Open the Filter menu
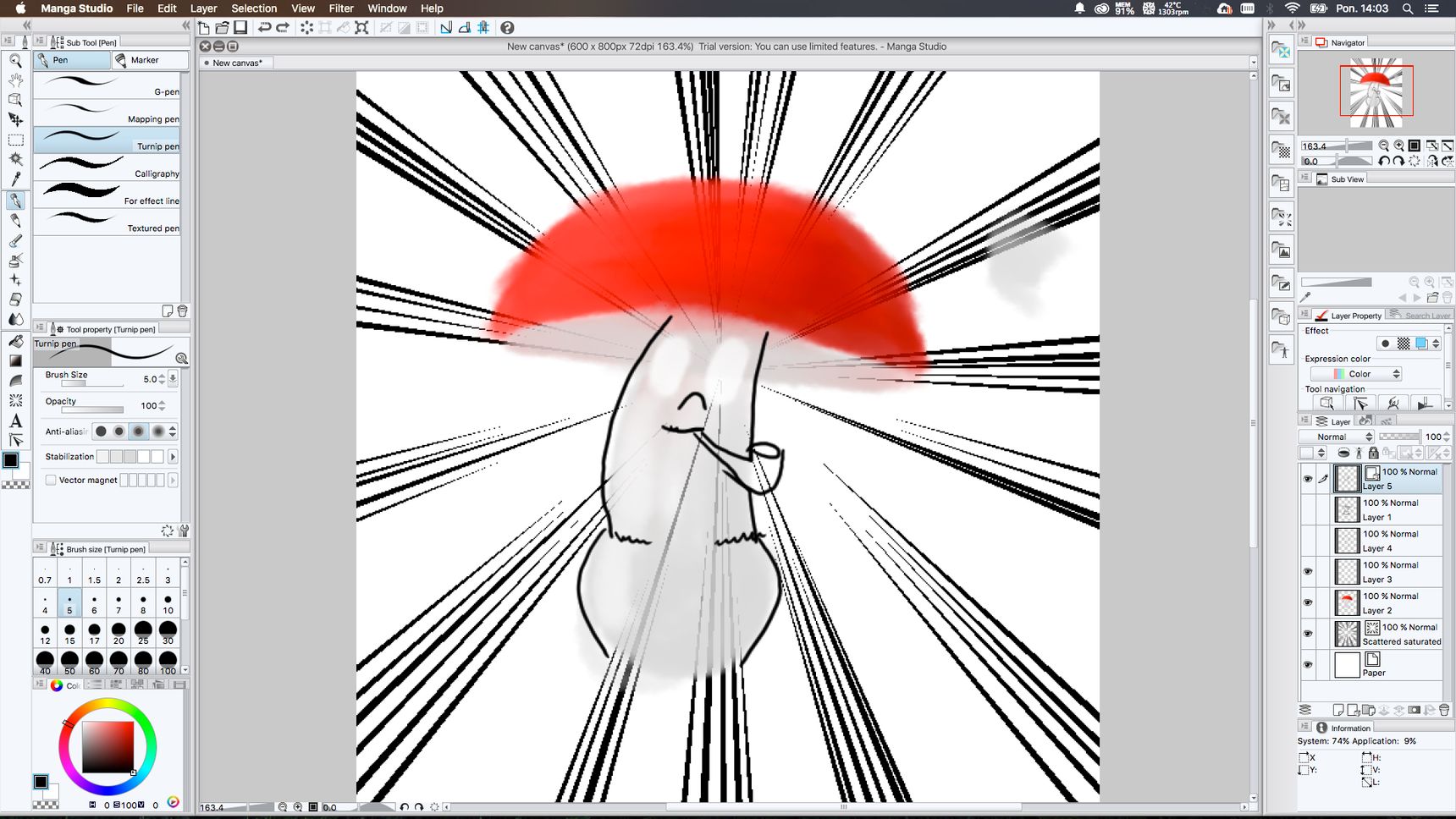1456x819 pixels. tap(341, 8)
